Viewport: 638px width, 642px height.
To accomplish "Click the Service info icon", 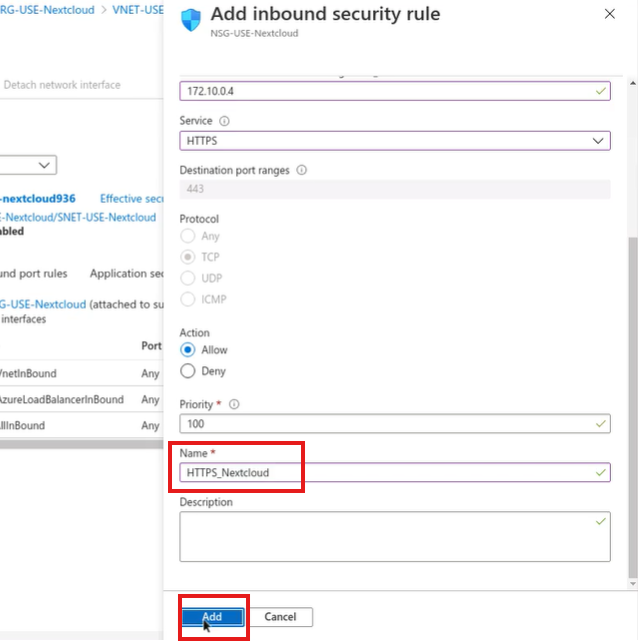I will click(224, 121).
